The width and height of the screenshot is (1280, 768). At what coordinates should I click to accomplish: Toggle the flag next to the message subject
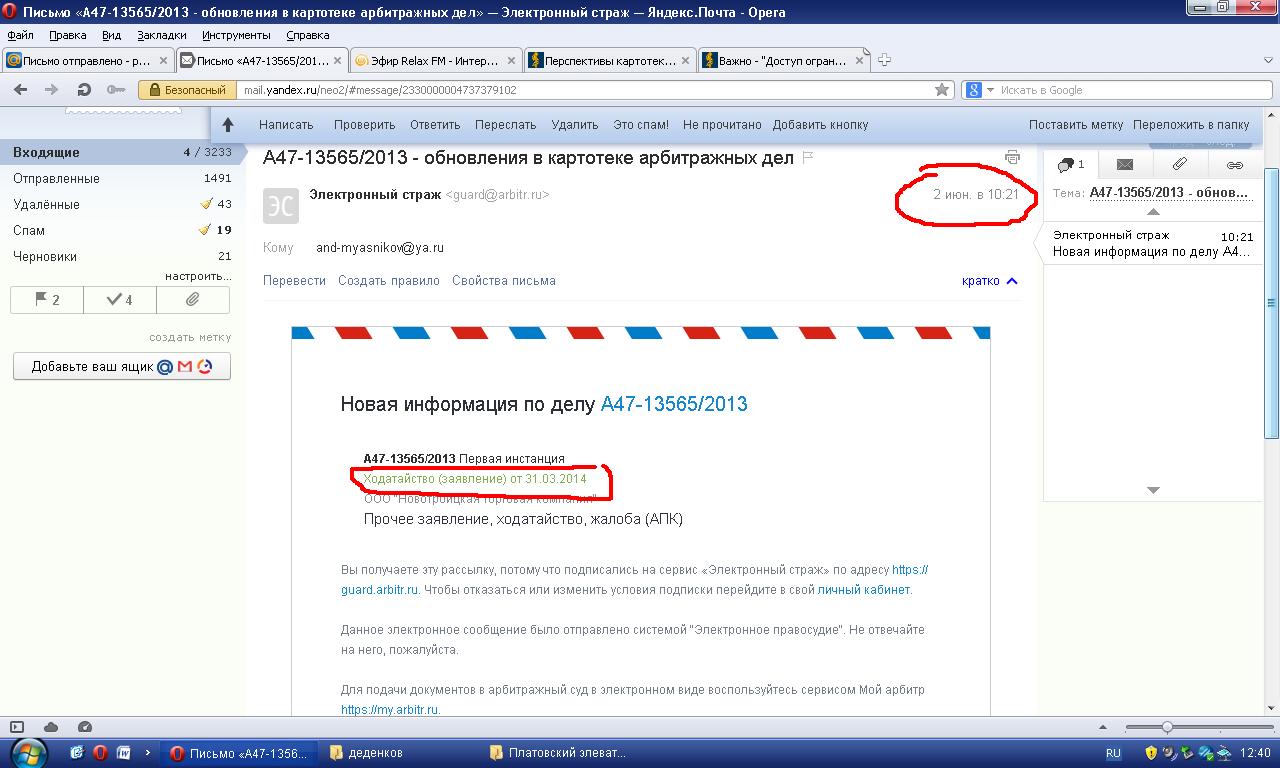pos(808,158)
